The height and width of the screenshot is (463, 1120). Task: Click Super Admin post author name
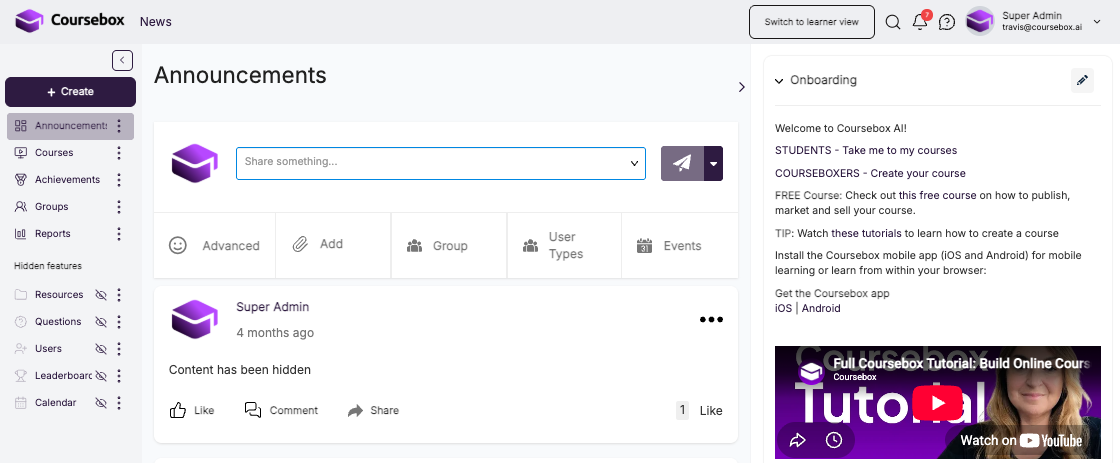(273, 307)
